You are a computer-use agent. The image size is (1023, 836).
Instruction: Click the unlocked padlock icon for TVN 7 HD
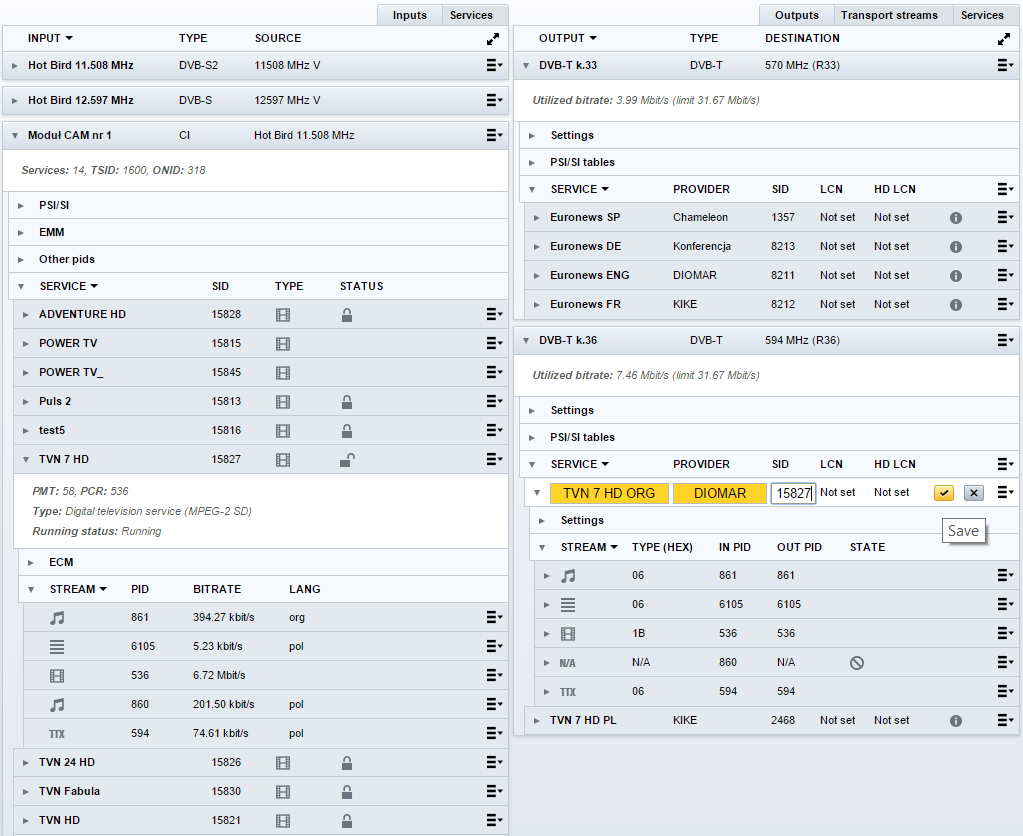tap(347, 460)
